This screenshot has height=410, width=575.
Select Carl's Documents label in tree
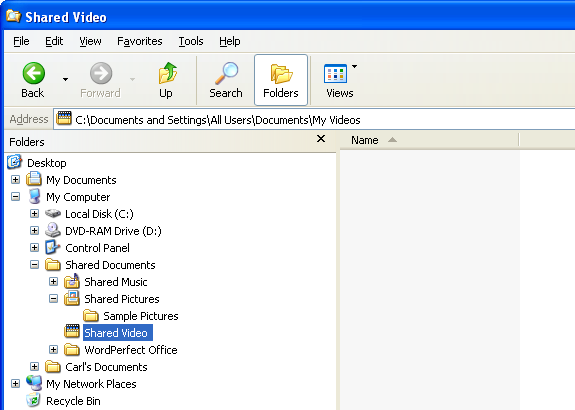(106, 367)
